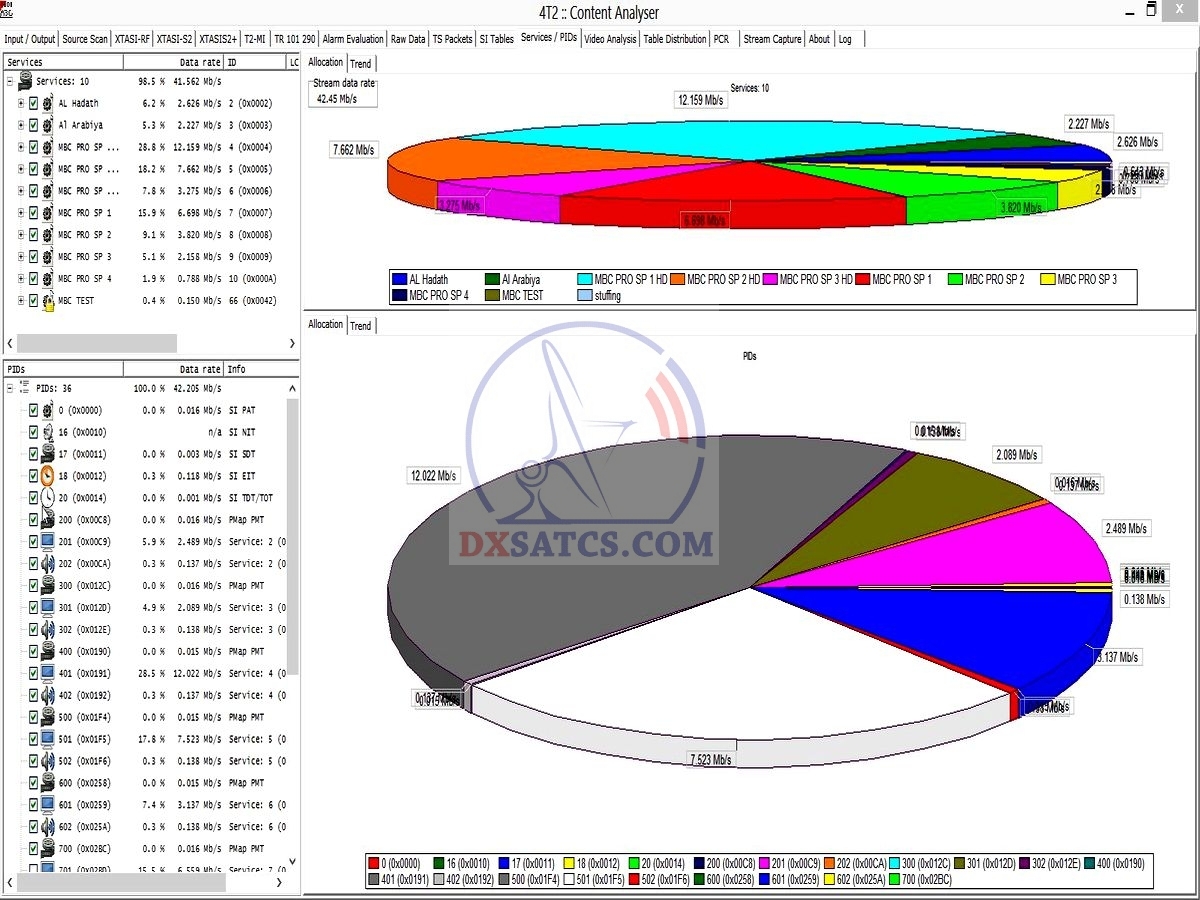The image size is (1200, 900).
Task: Click the MBC PRO SP 2 service icon
Action: [x=47, y=235]
